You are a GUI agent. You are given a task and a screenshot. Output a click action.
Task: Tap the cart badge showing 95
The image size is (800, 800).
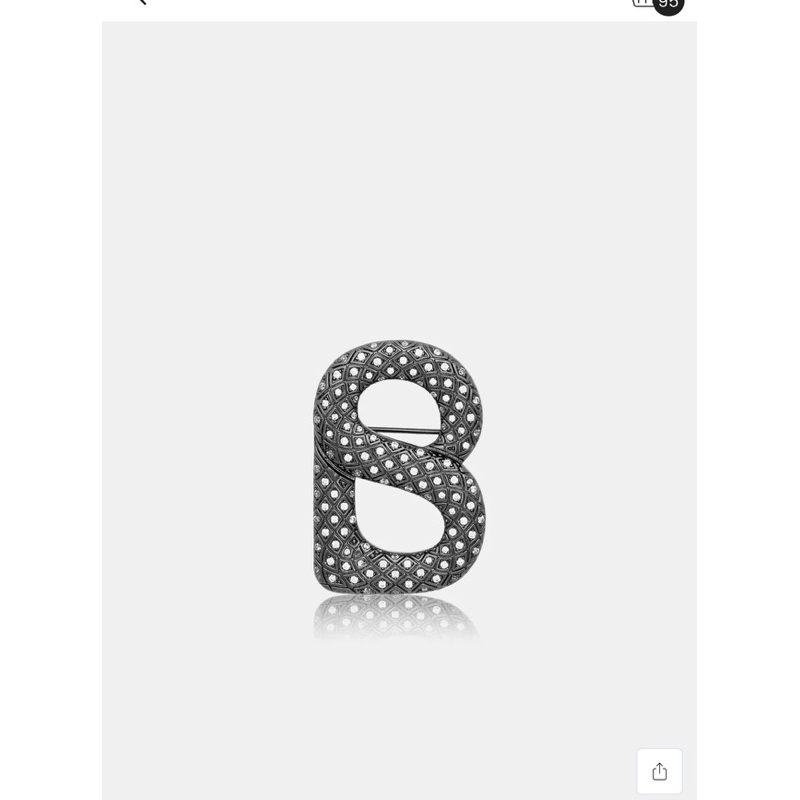click(x=668, y=5)
